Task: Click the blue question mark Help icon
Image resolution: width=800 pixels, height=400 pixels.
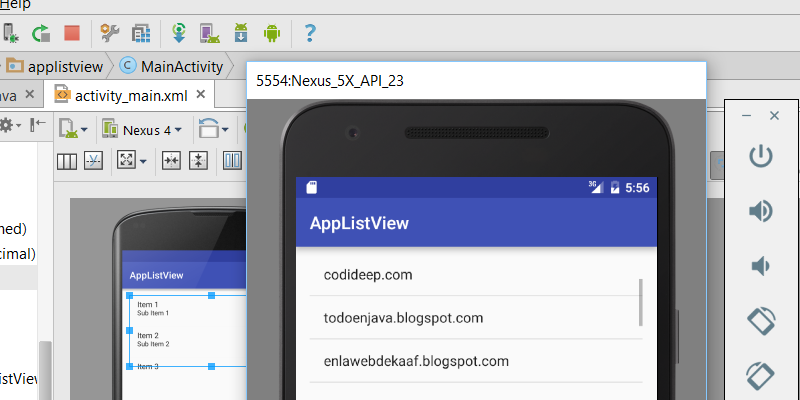Action: (310, 34)
